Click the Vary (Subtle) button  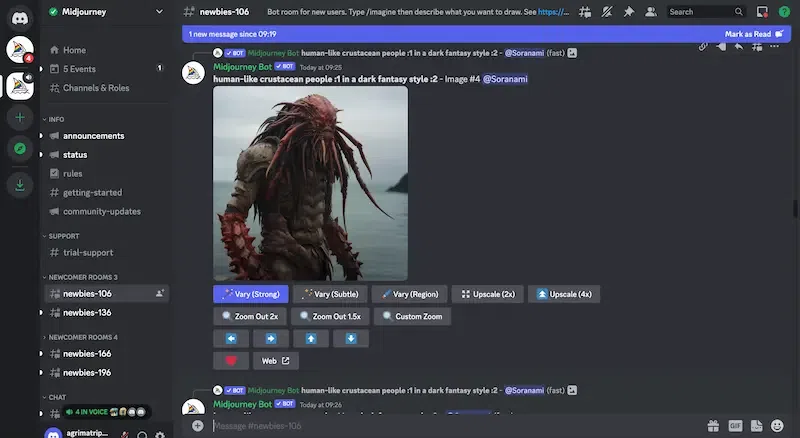[x=330, y=294]
